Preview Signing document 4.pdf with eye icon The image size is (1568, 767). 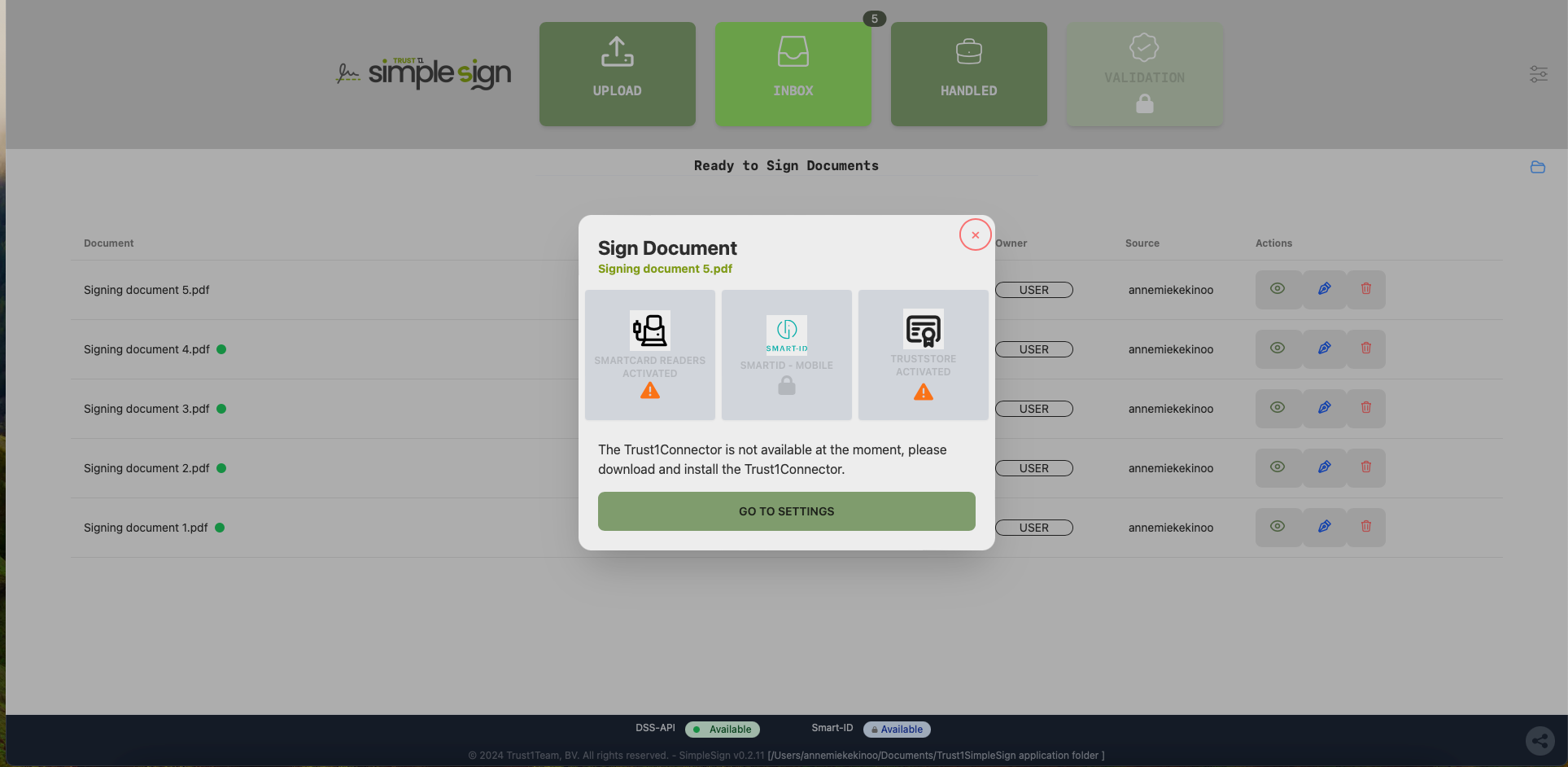[x=1278, y=348]
